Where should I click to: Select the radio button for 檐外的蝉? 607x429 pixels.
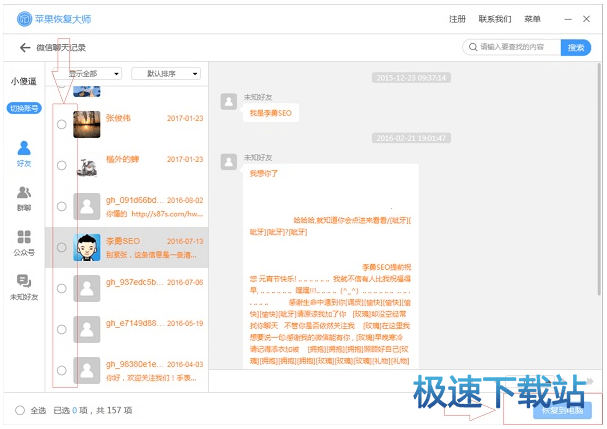coord(62,165)
